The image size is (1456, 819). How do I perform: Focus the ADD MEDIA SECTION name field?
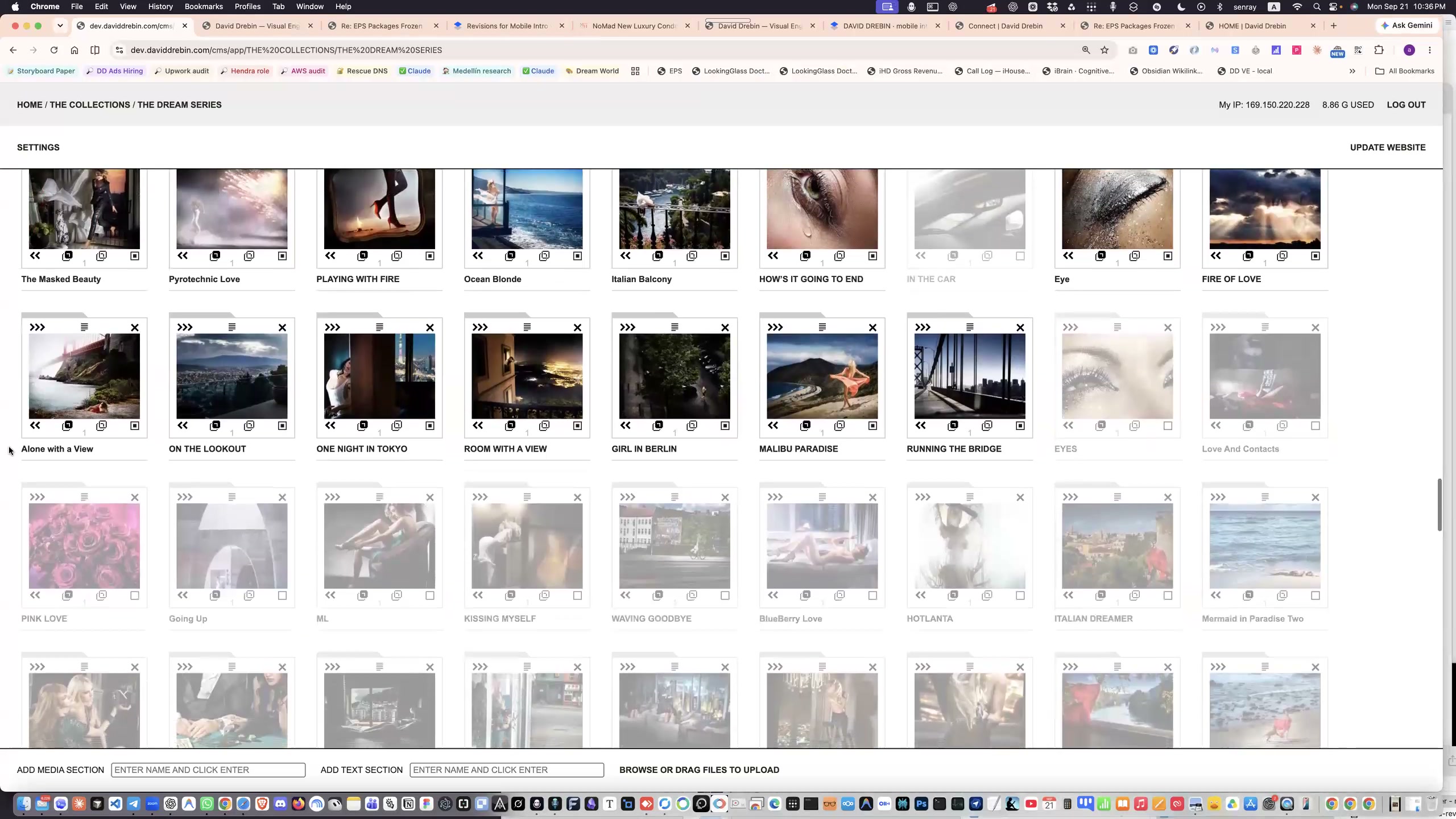[208, 770]
